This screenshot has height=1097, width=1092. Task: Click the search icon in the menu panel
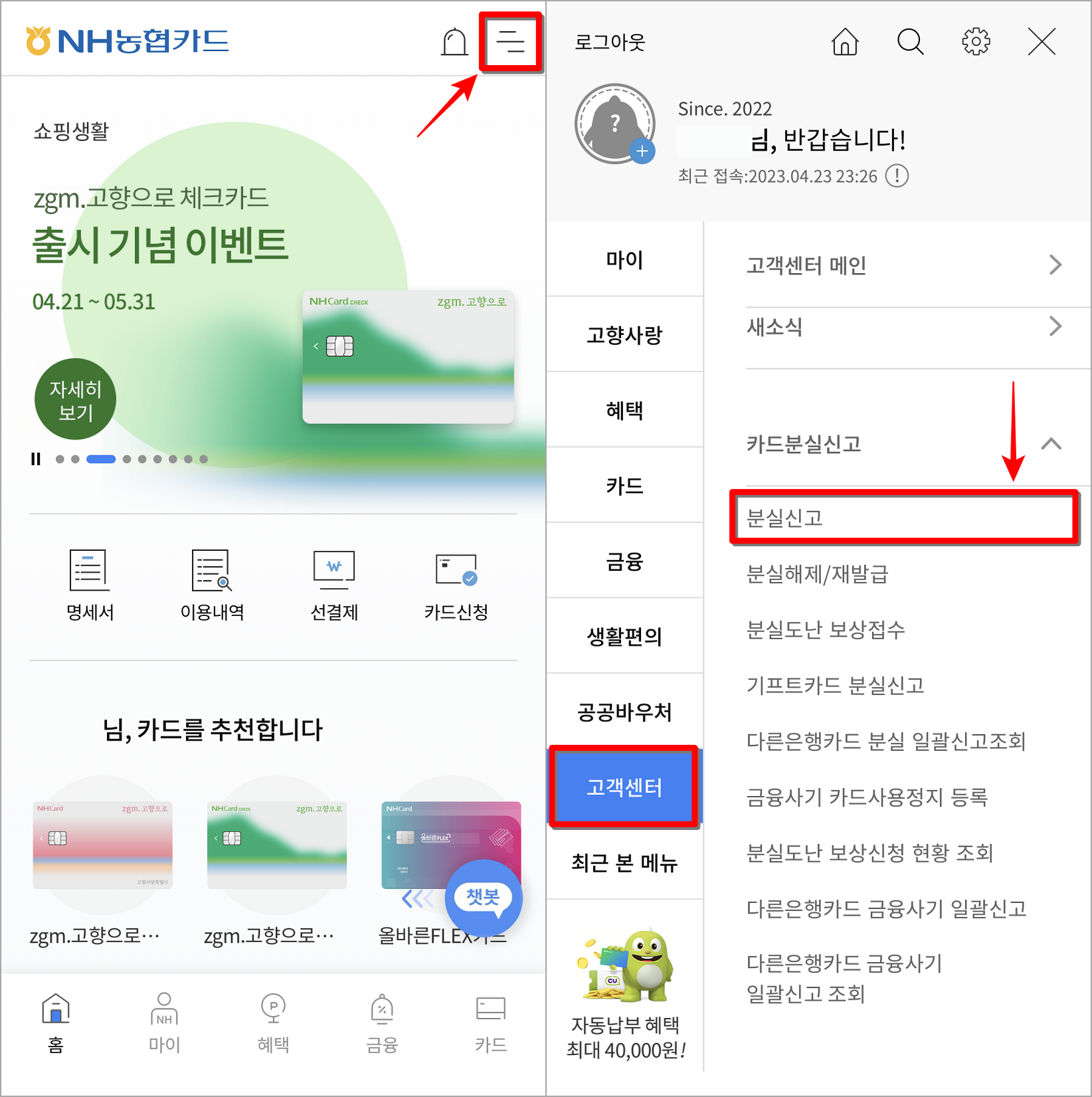pyautogui.click(x=910, y=42)
